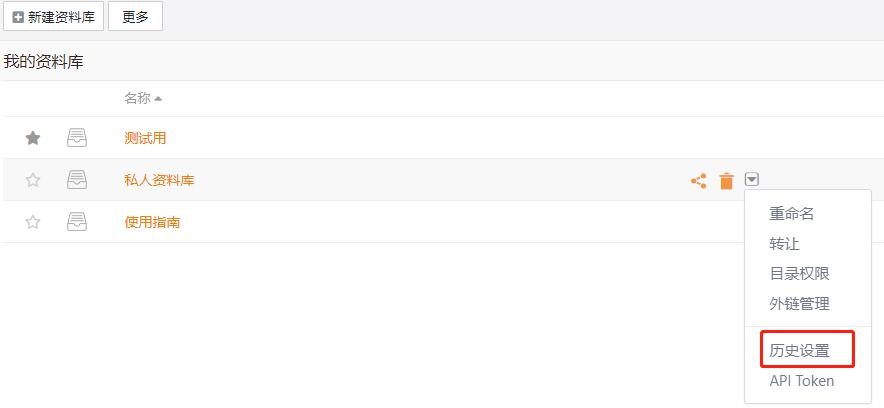Click the library icon beside 使用指南
The image size is (884, 408).
click(x=77, y=222)
